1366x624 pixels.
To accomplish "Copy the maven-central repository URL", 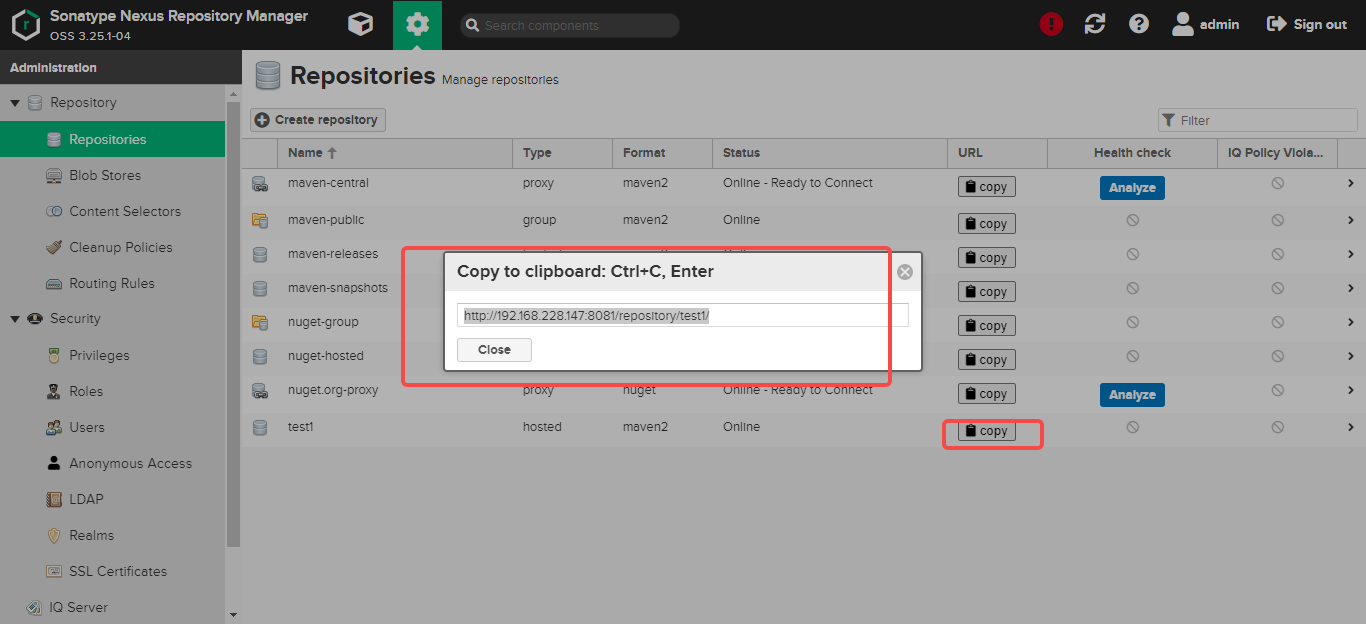I will coord(987,187).
